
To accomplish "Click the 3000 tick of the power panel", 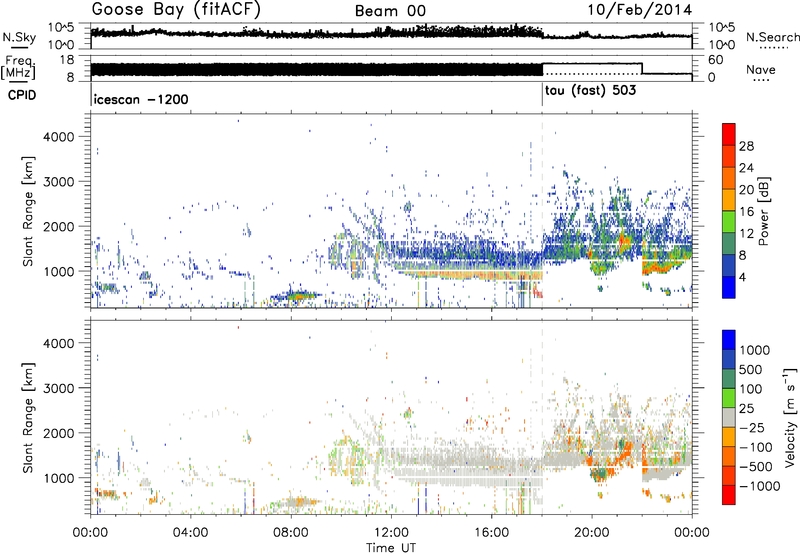I will tap(58, 182).
